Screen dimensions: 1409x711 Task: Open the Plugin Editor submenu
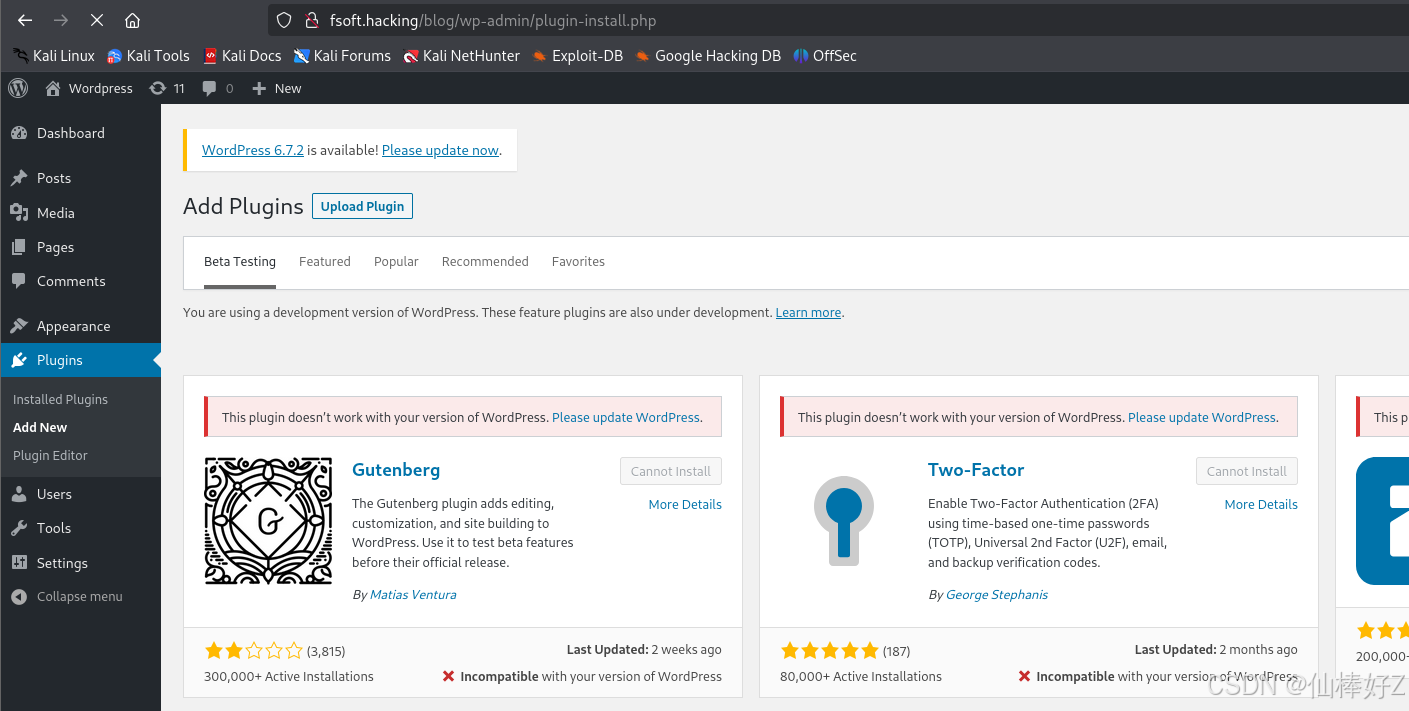point(50,455)
